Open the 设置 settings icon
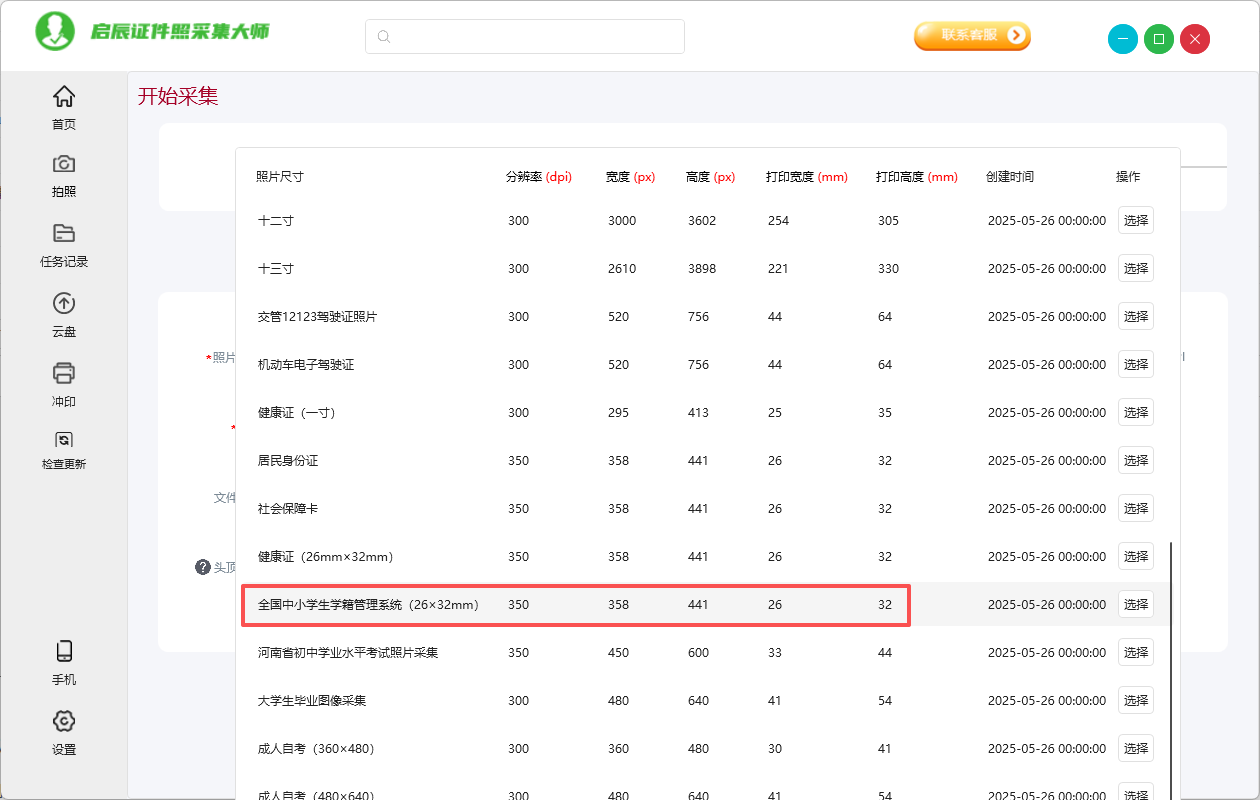This screenshot has height=800, width=1260. [x=64, y=721]
